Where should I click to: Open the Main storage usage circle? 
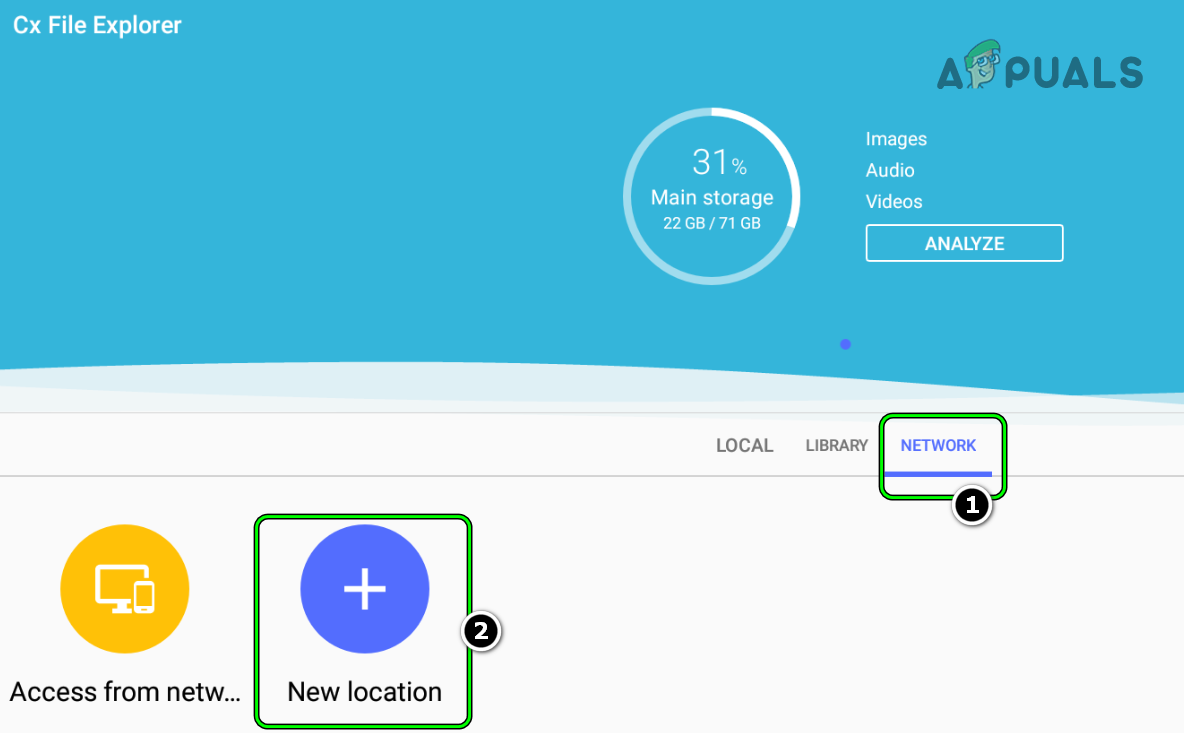tap(712, 196)
